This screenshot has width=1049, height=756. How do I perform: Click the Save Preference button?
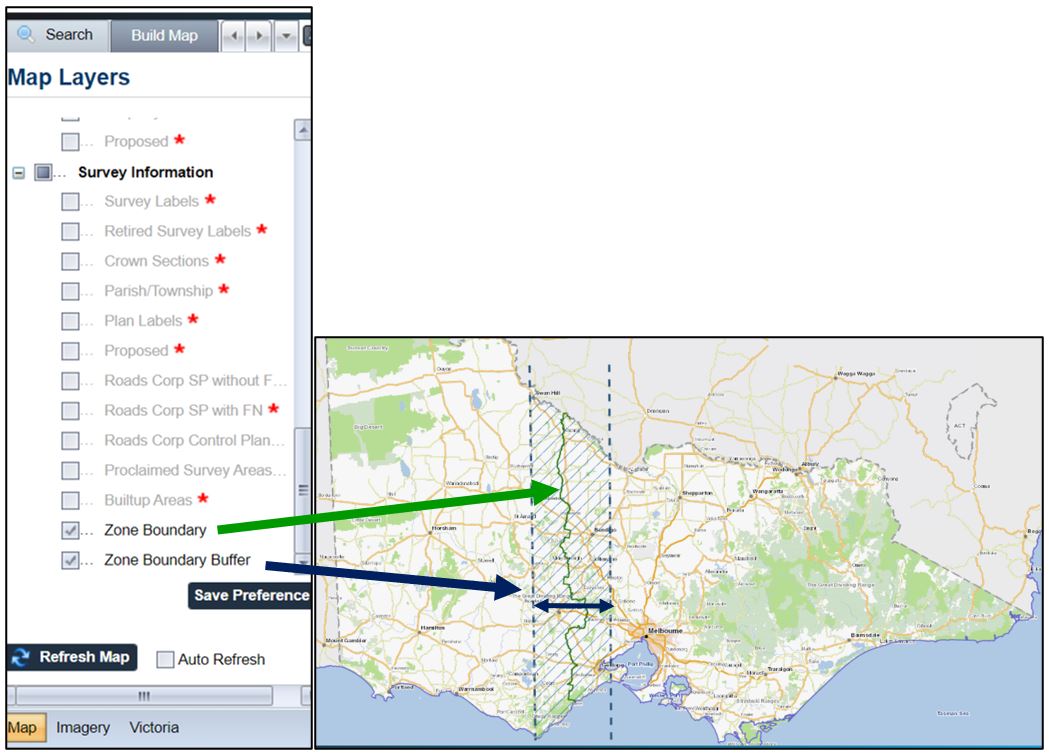pyautogui.click(x=250, y=595)
